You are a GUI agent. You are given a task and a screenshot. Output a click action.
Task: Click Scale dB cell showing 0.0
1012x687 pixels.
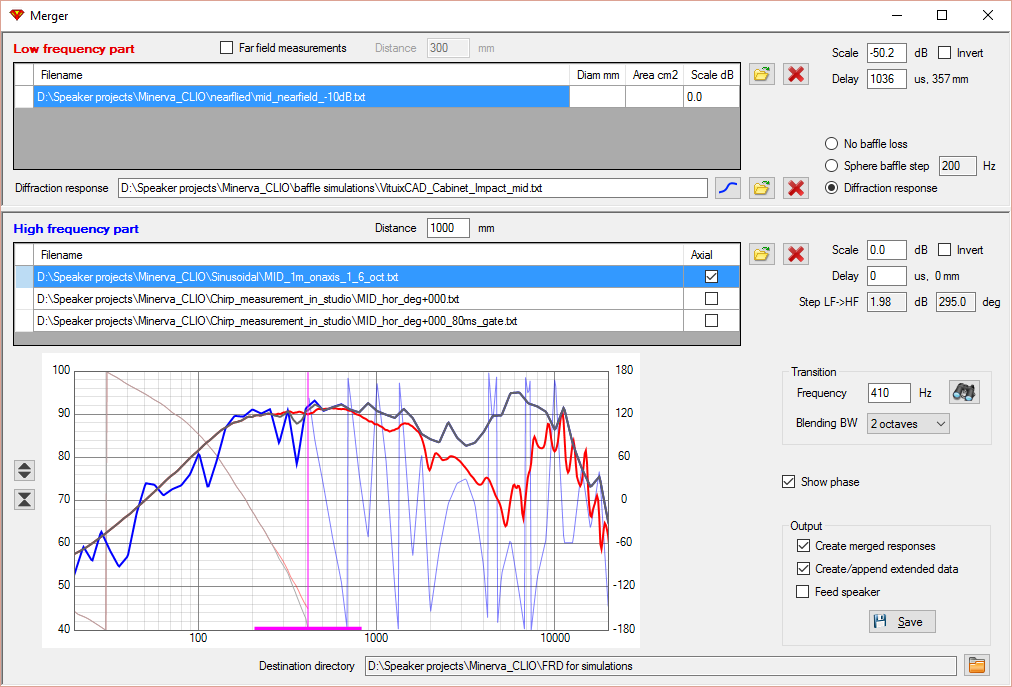coord(711,97)
